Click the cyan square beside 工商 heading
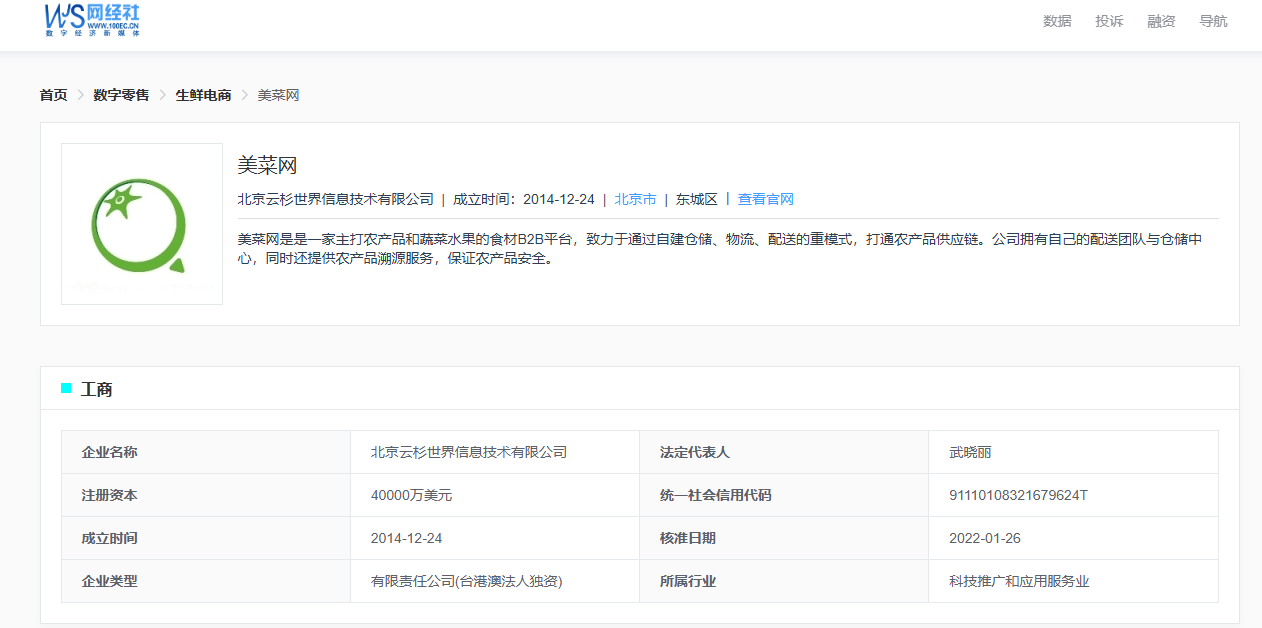Screen dimensions: 1262x628 66,388
